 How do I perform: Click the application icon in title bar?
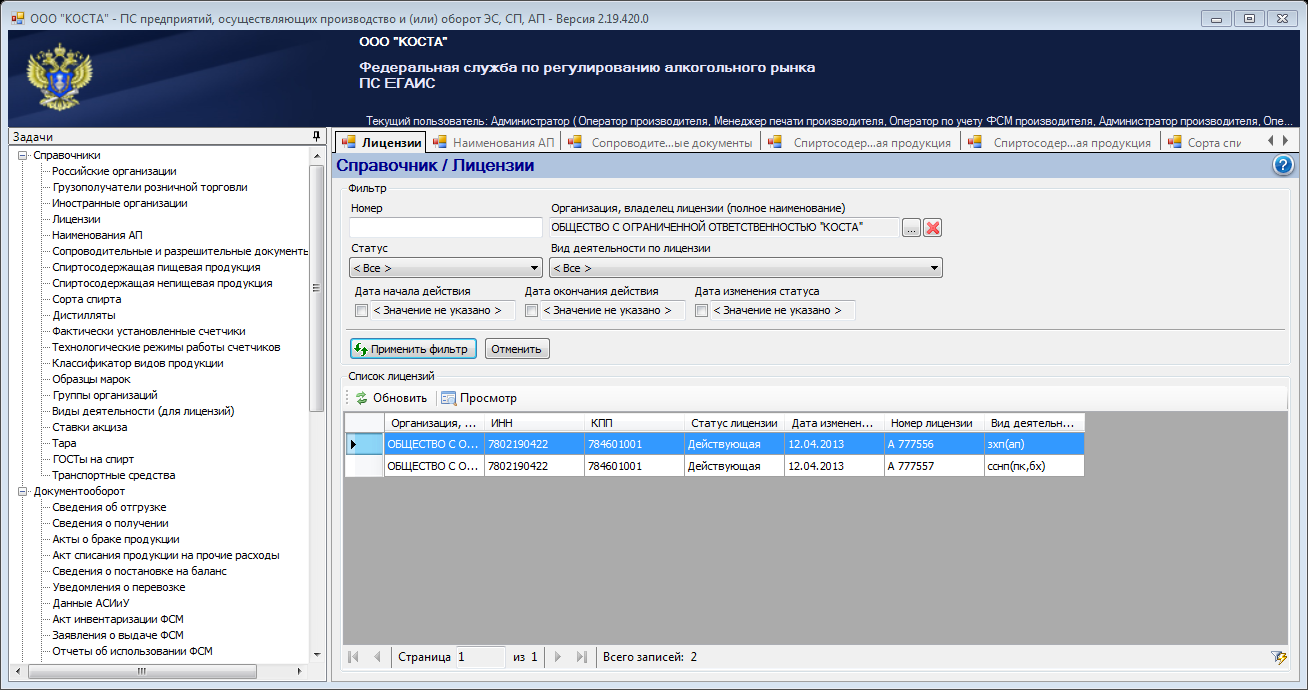(17, 17)
